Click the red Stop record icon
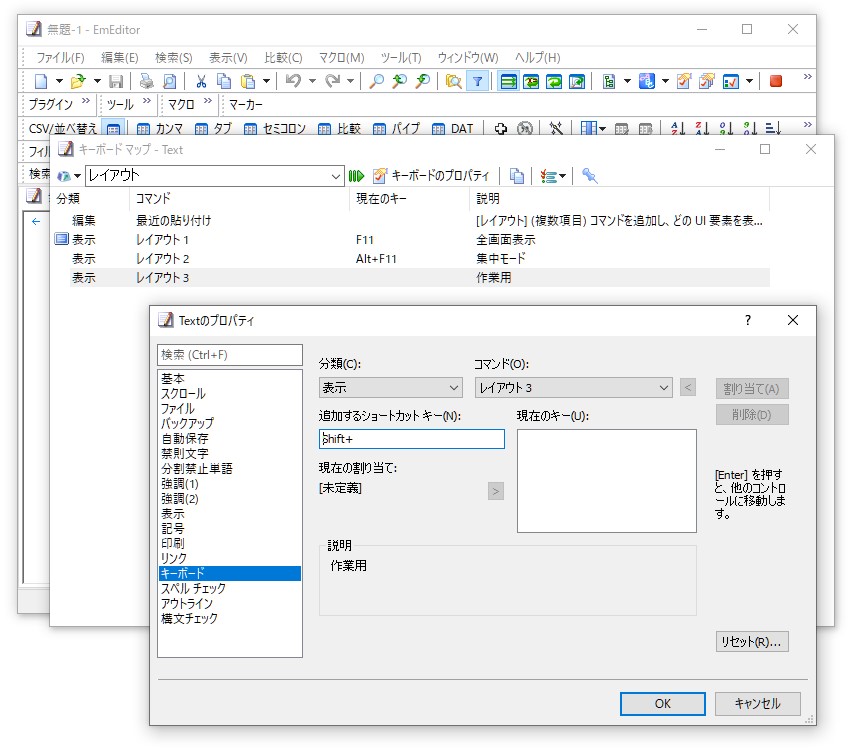The height and width of the screenshot is (751, 852). pos(775,82)
